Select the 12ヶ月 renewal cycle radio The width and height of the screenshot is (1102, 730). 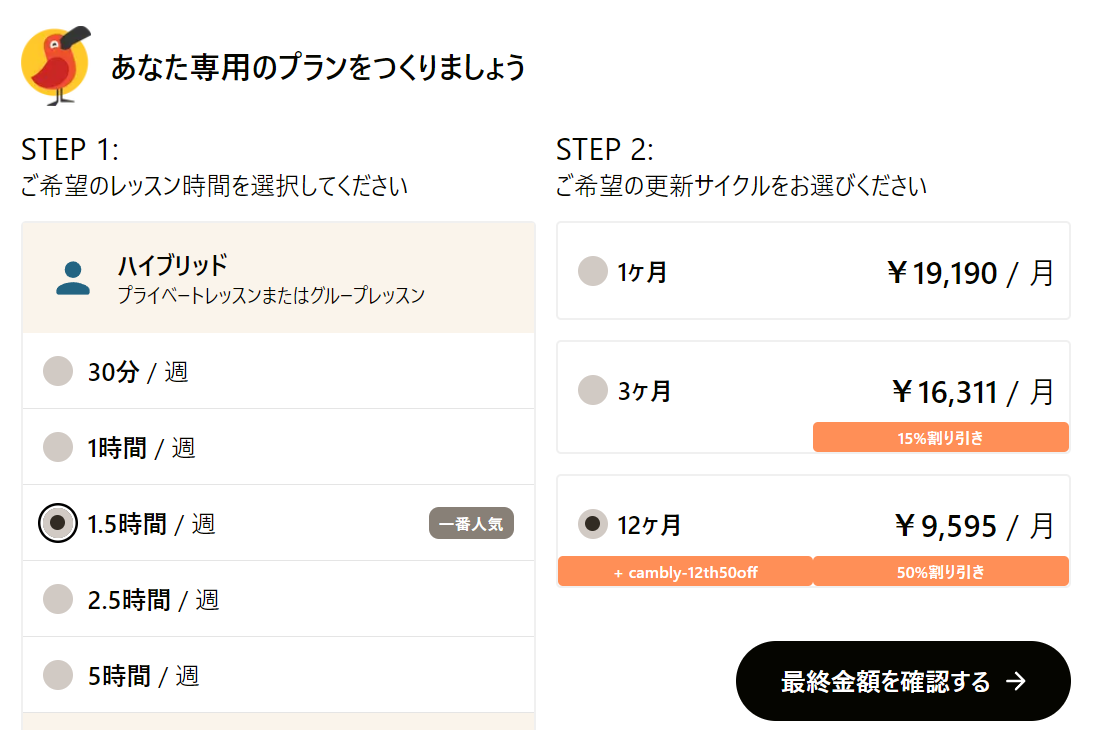tap(592, 524)
